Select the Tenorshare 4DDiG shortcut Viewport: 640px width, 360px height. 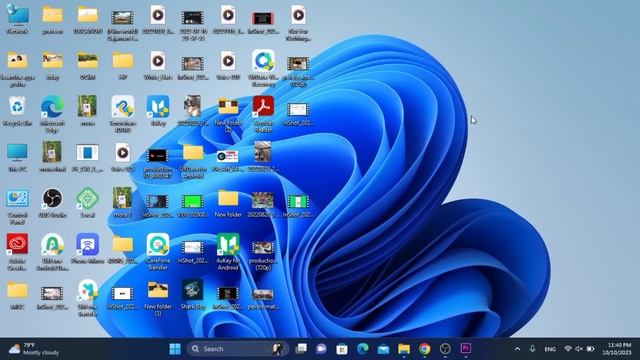(123, 113)
